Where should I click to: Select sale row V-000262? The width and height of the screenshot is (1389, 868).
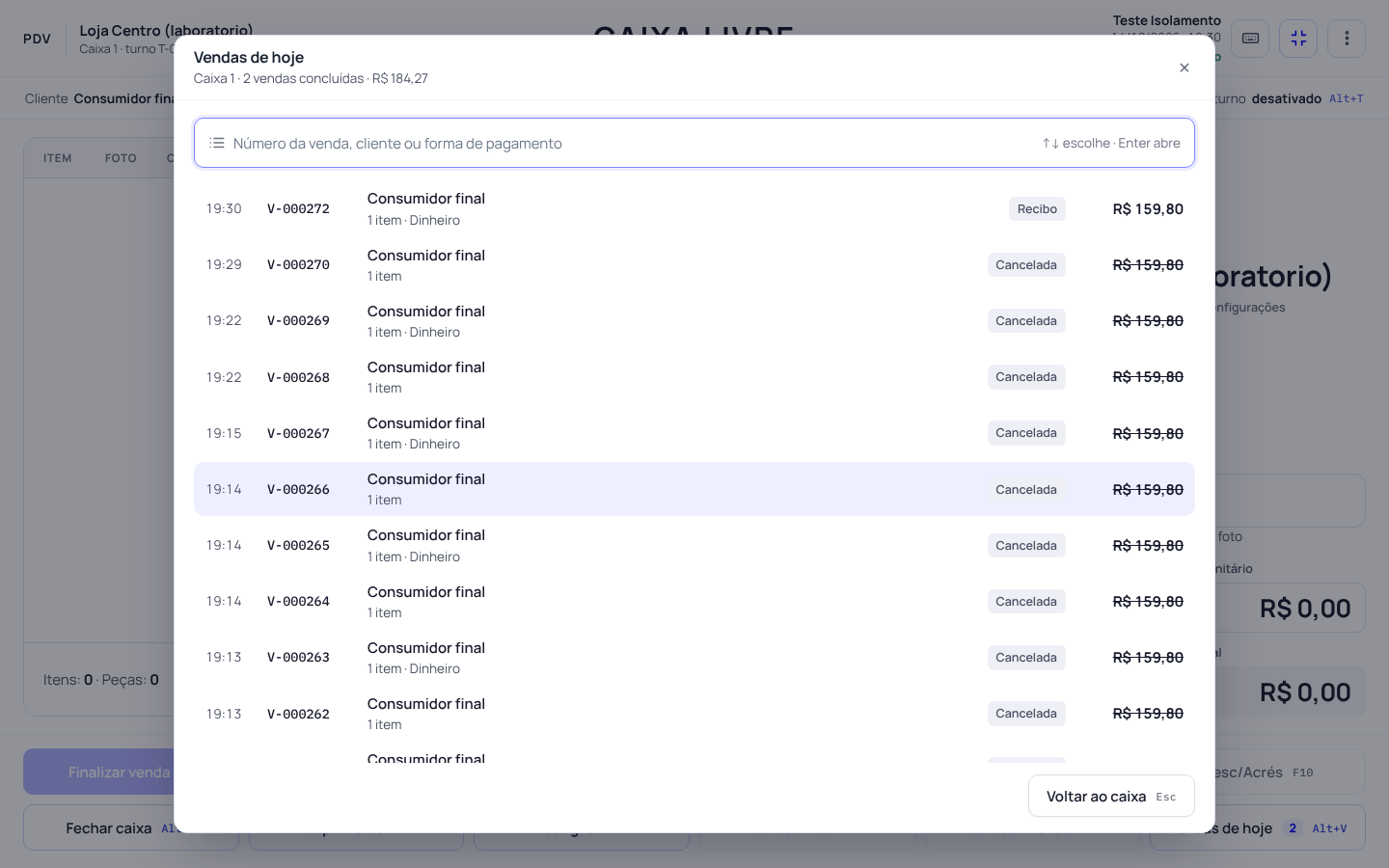(694, 714)
